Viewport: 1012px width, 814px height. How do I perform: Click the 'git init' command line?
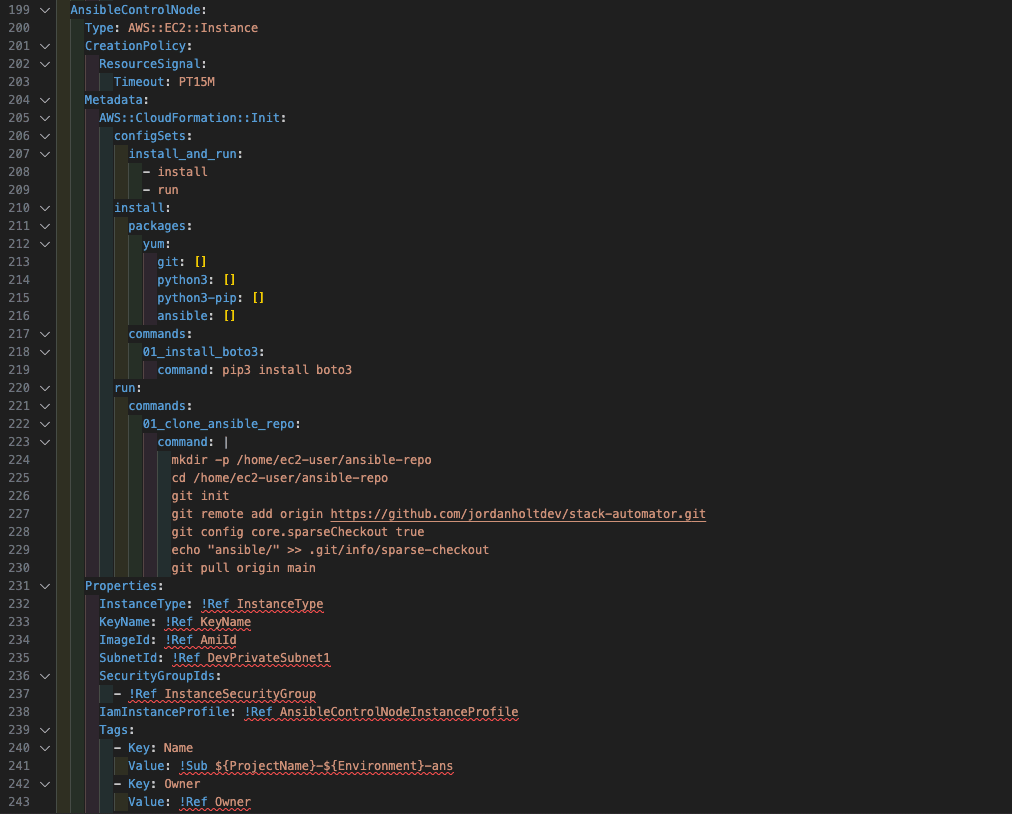200,496
